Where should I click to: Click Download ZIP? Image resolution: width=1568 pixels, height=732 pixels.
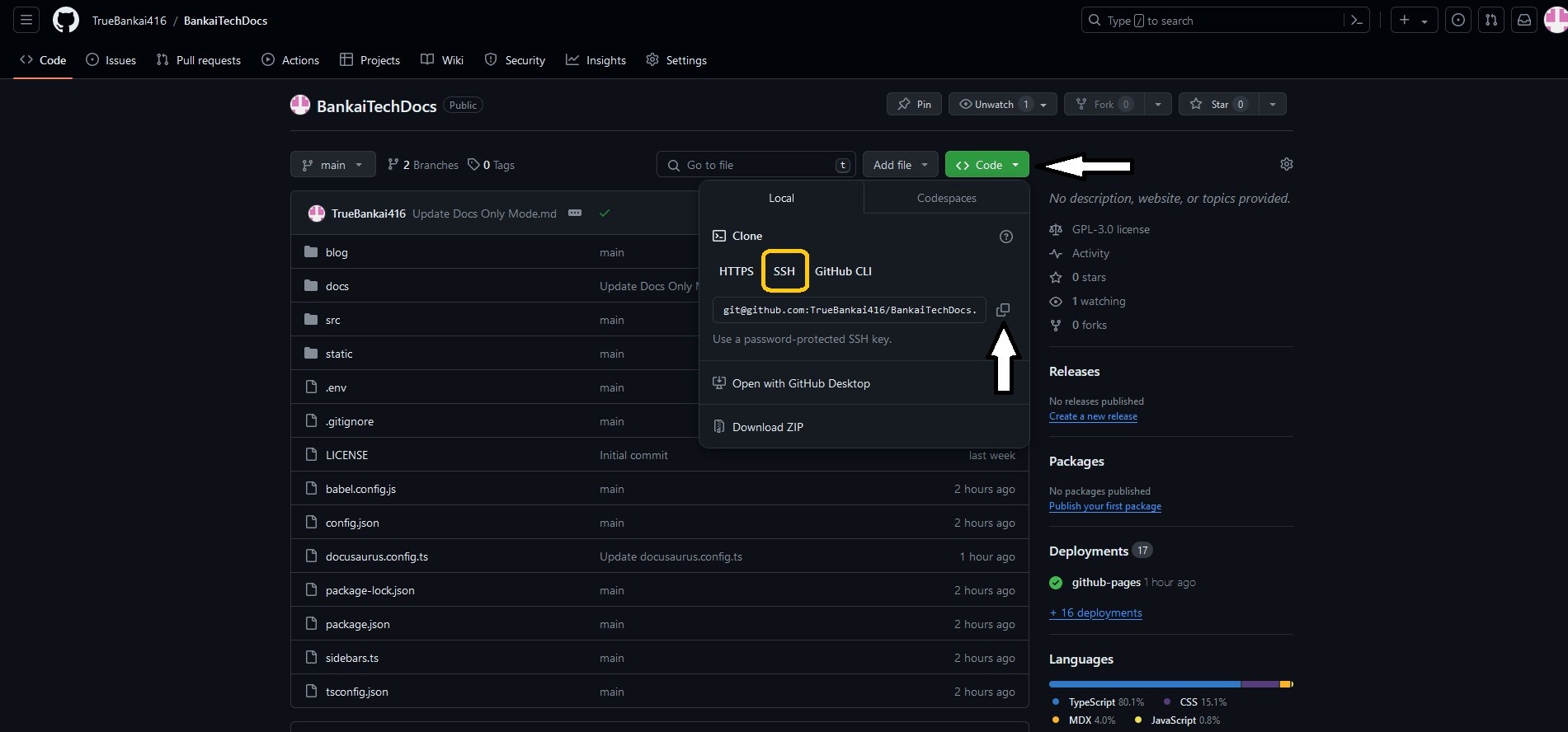(x=767, y=427)
